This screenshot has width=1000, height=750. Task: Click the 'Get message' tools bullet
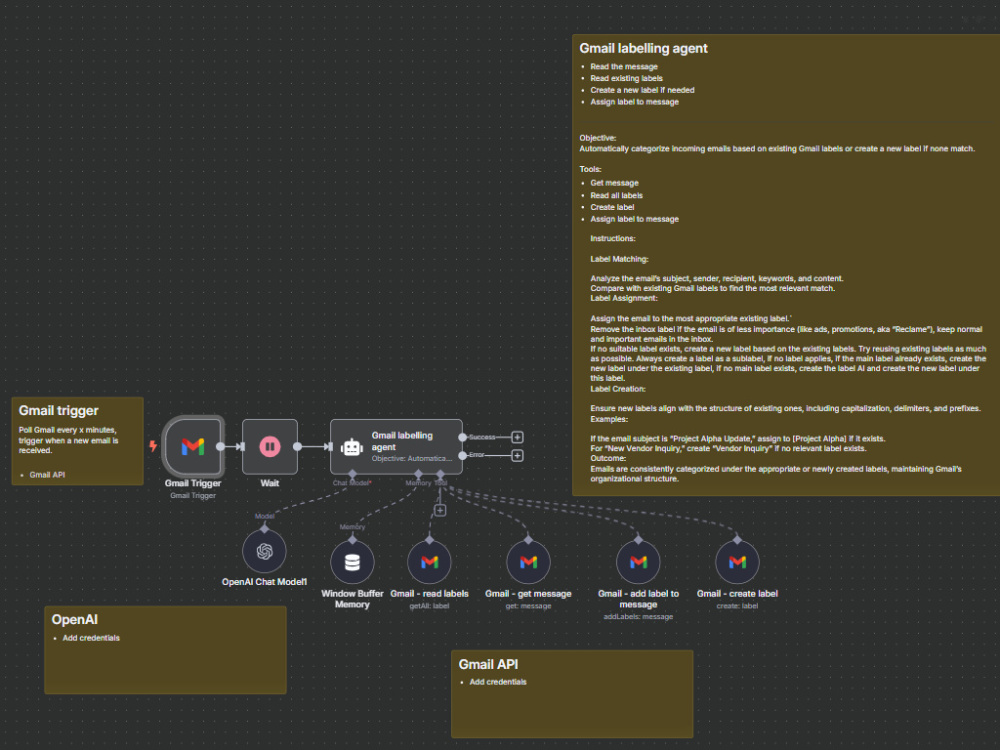pyautogui.click(x=614, y=183)
